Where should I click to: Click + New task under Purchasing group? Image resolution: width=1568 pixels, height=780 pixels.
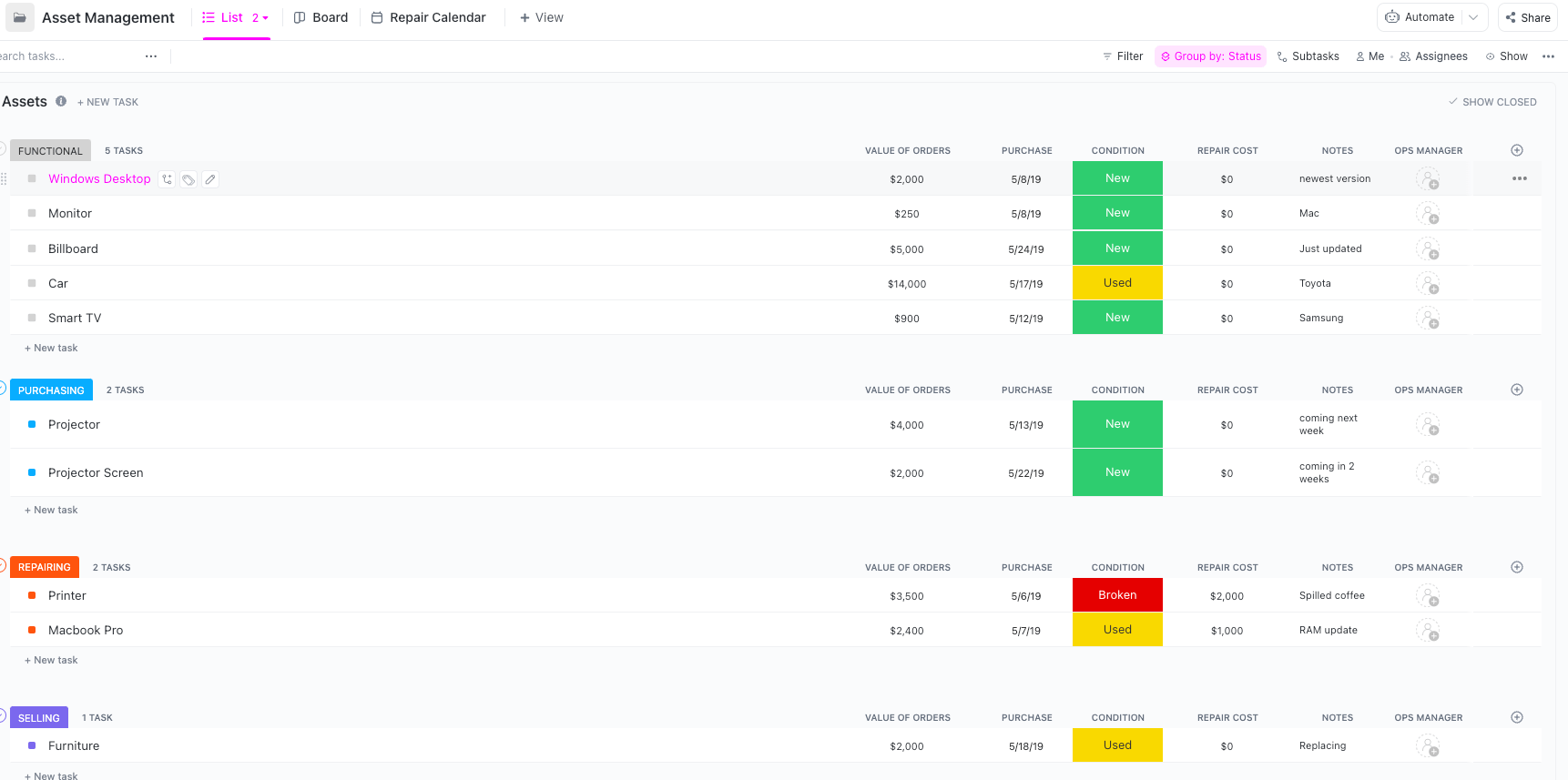[51, 510]
